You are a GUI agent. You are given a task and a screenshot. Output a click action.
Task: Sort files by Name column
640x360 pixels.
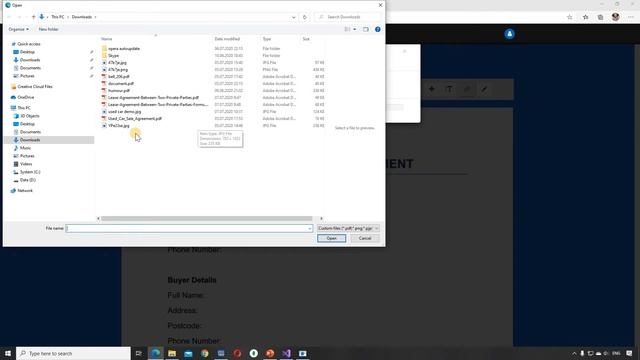coord(107,39)
